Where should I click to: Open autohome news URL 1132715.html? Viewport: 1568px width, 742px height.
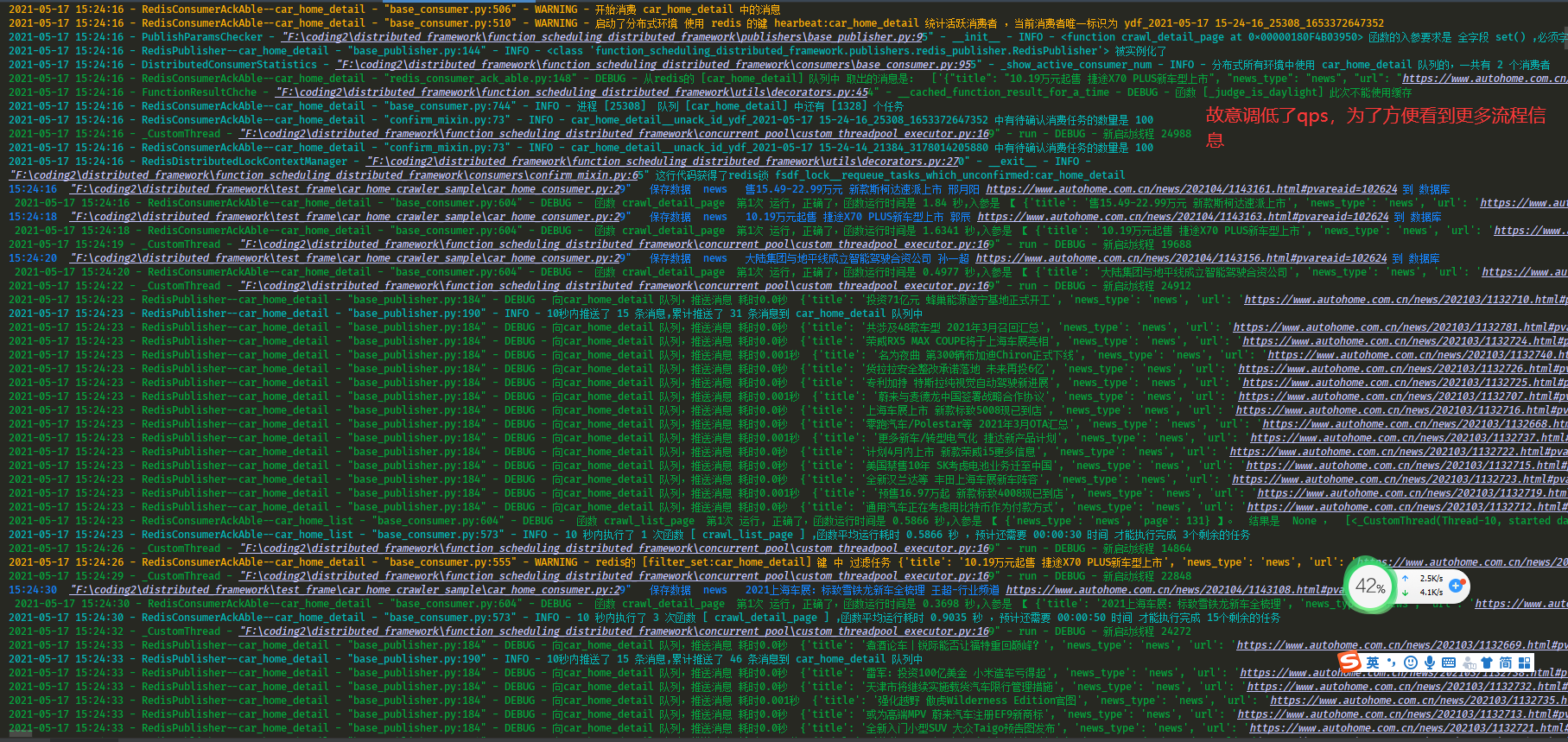click(1406, 466)
